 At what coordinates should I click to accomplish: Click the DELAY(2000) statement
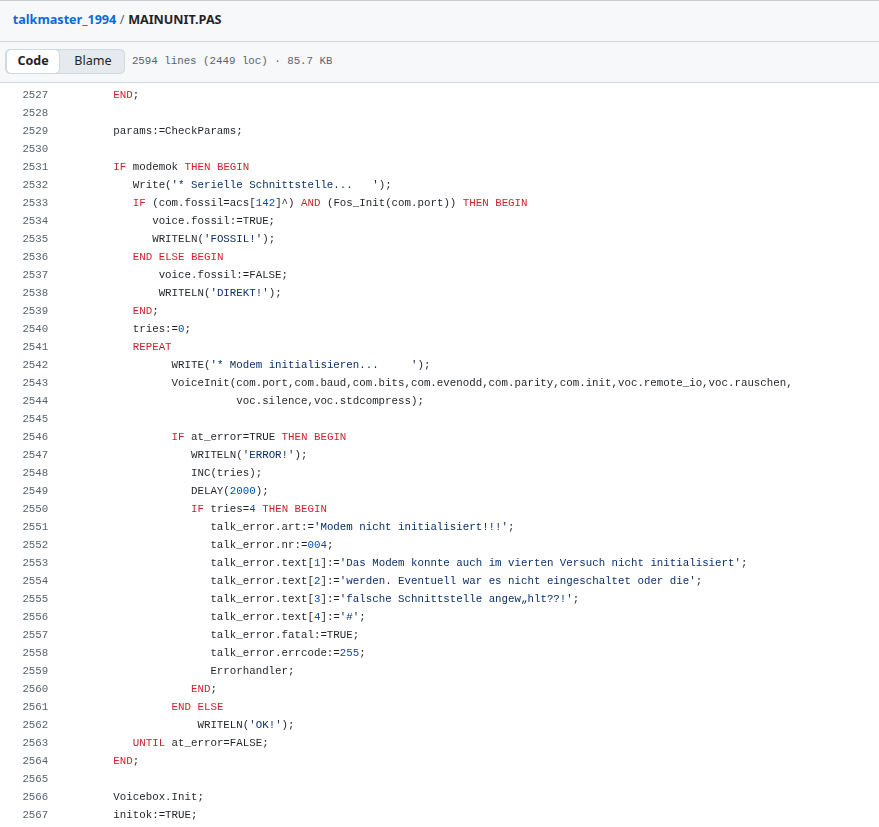(x=229, y=491)
